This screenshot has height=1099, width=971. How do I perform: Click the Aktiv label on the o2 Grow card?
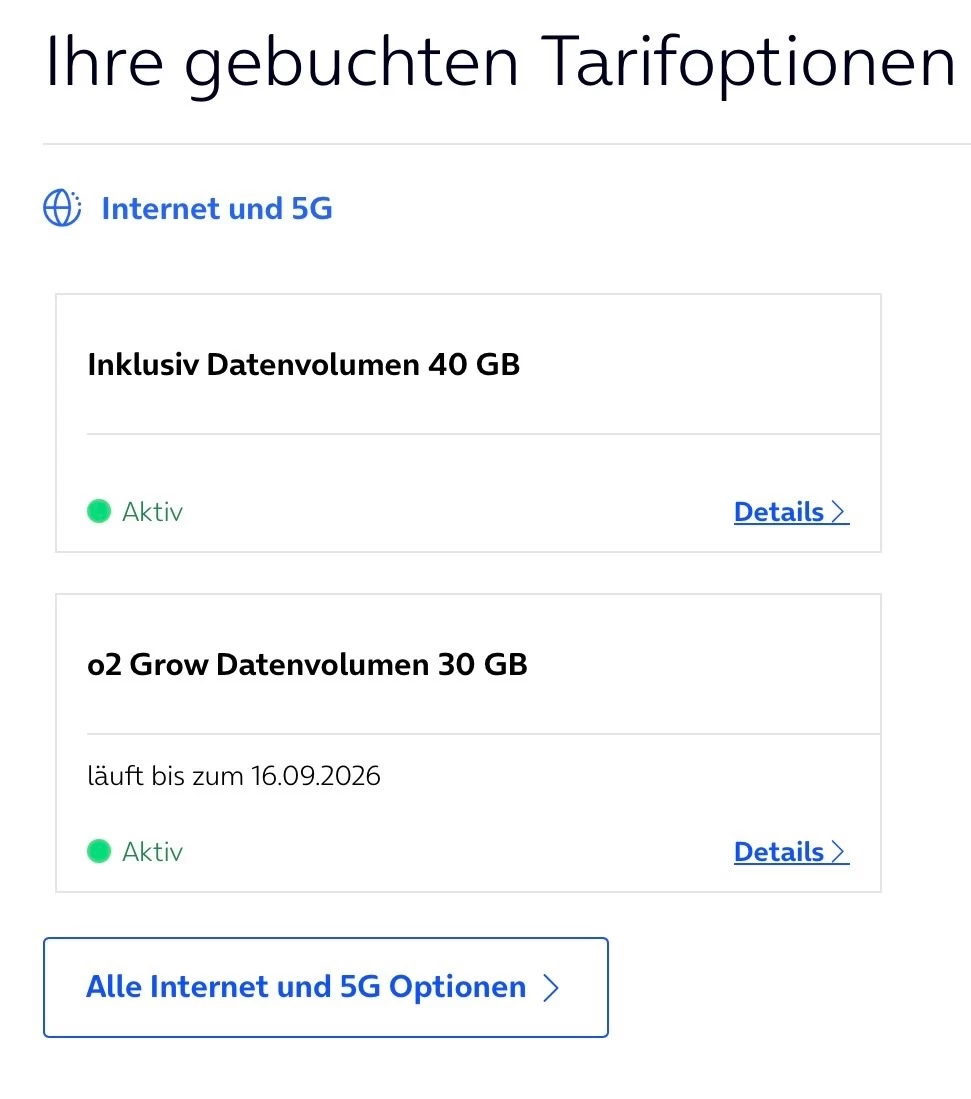pyautogui.click(x=152, y=852)
